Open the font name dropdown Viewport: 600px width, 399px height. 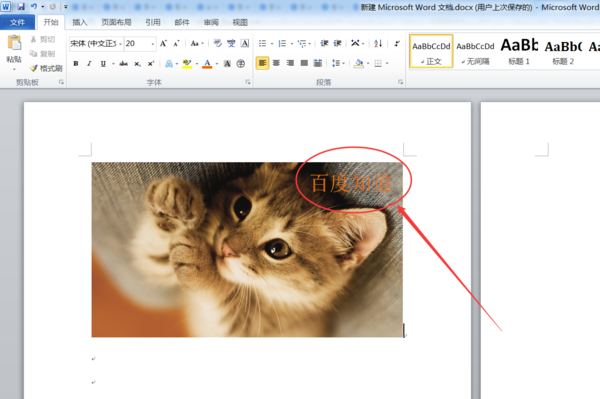pyautogui.click(x=120, y=44)
